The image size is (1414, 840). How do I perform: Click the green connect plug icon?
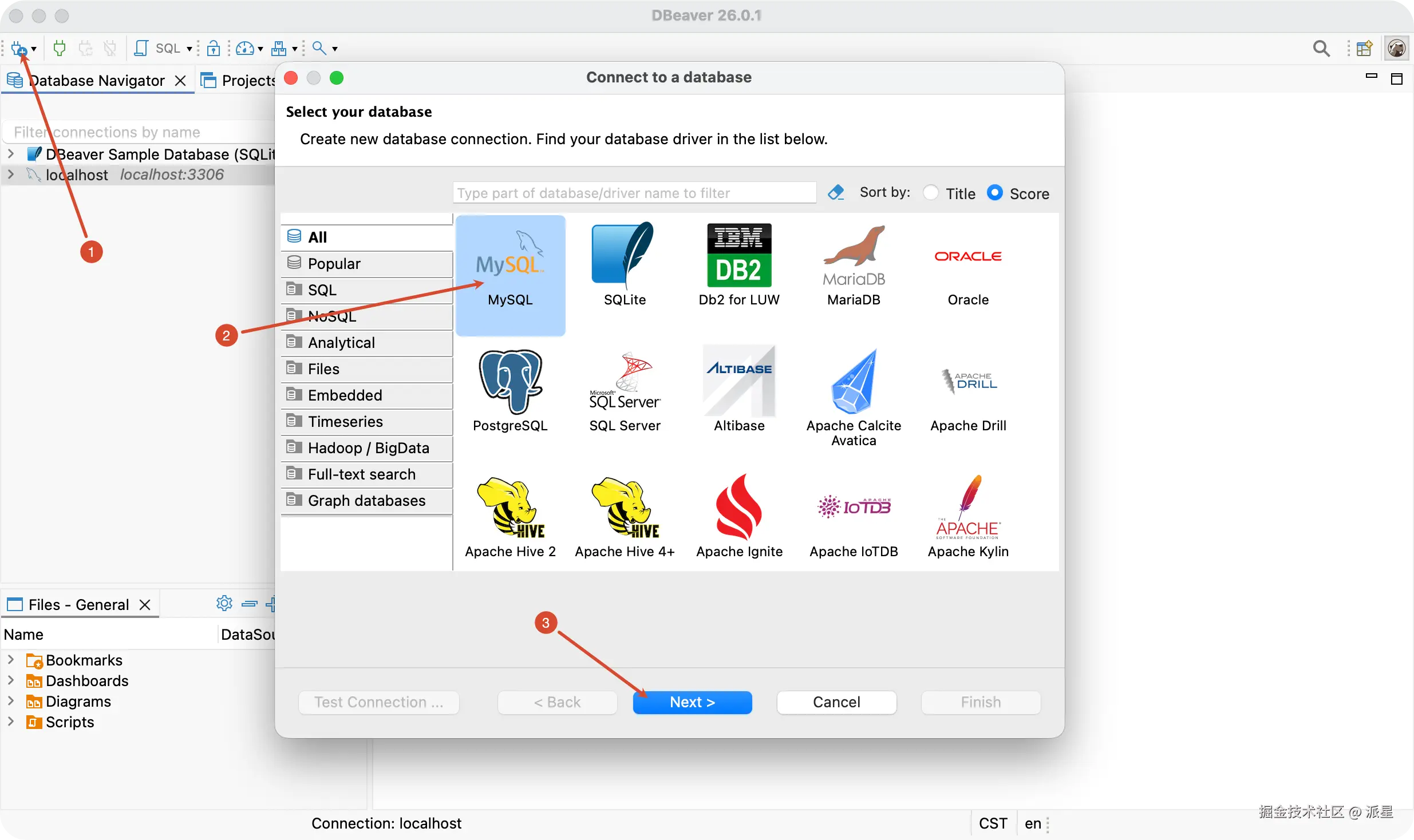59,49
